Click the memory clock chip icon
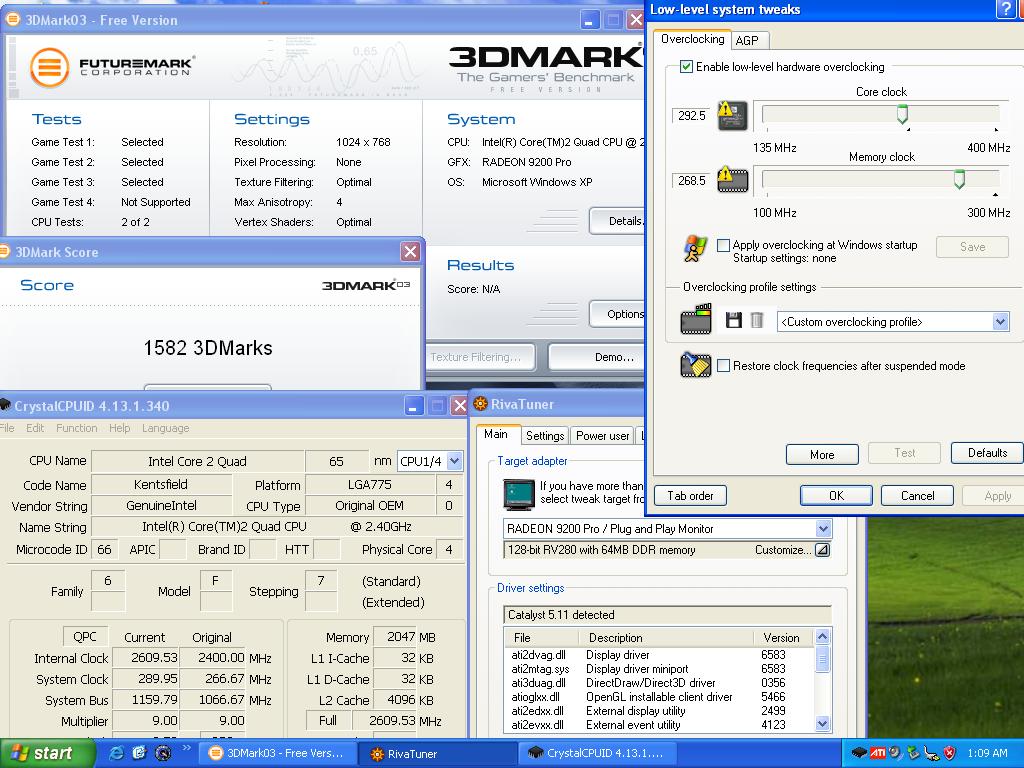The height and width of the screenshot is (768, 1024). tap(732, 180)
